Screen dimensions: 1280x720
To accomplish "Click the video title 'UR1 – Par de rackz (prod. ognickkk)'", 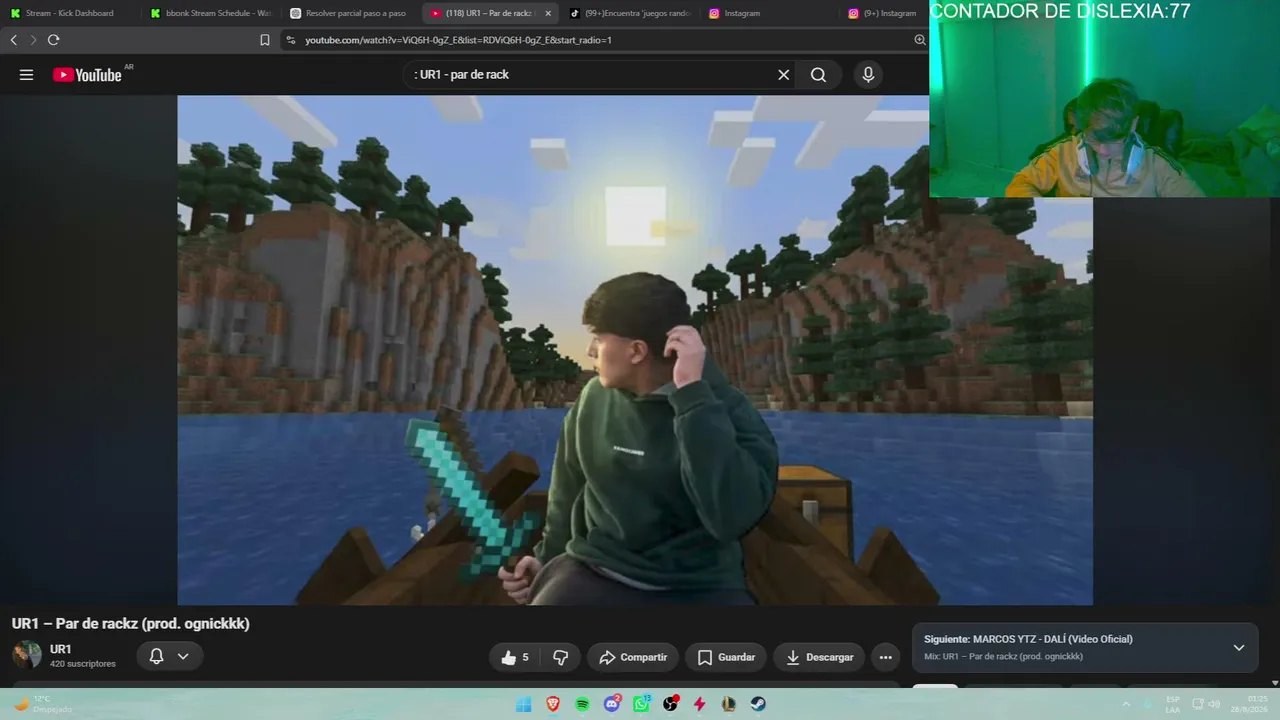I will click(131, 624).
